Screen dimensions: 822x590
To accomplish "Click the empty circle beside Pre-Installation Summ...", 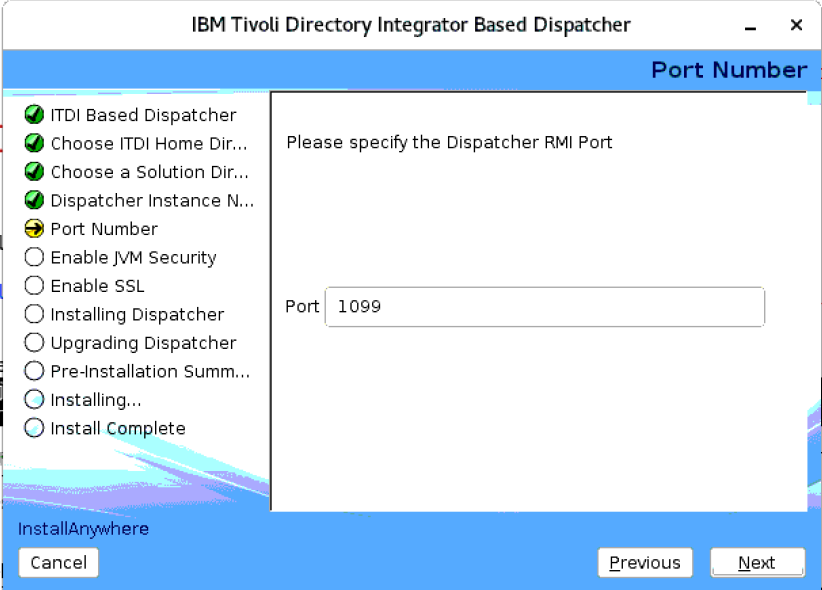I will 34,370.
